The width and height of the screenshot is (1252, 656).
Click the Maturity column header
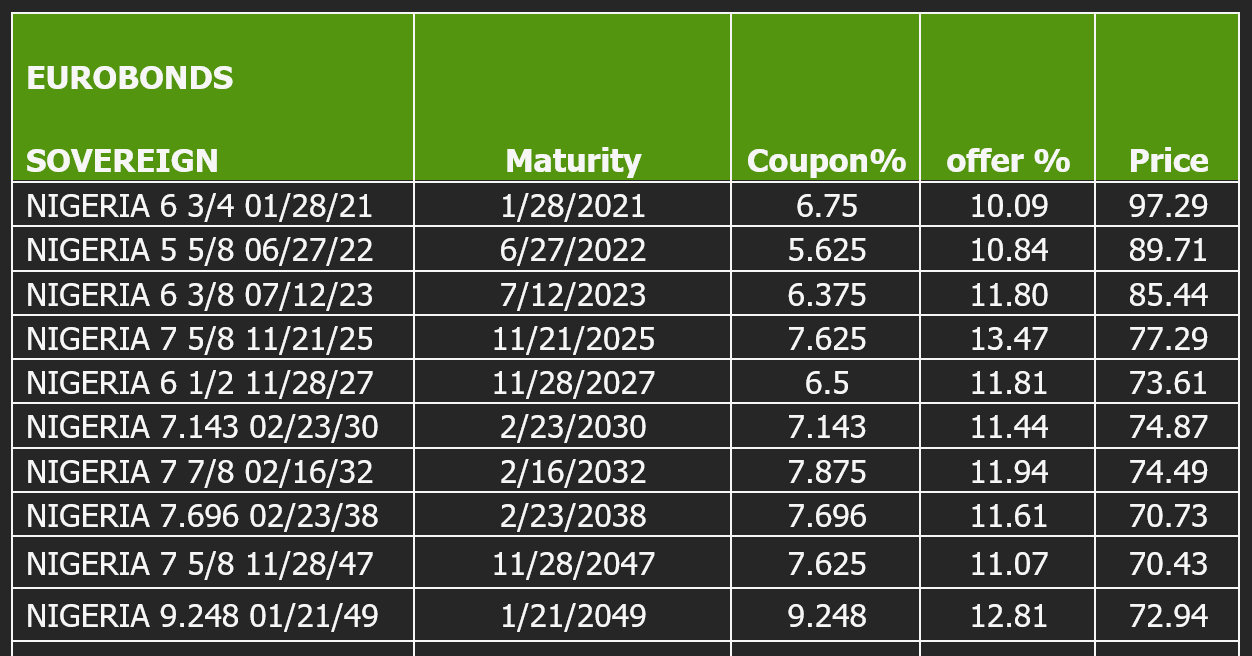[x=573, y=97]
